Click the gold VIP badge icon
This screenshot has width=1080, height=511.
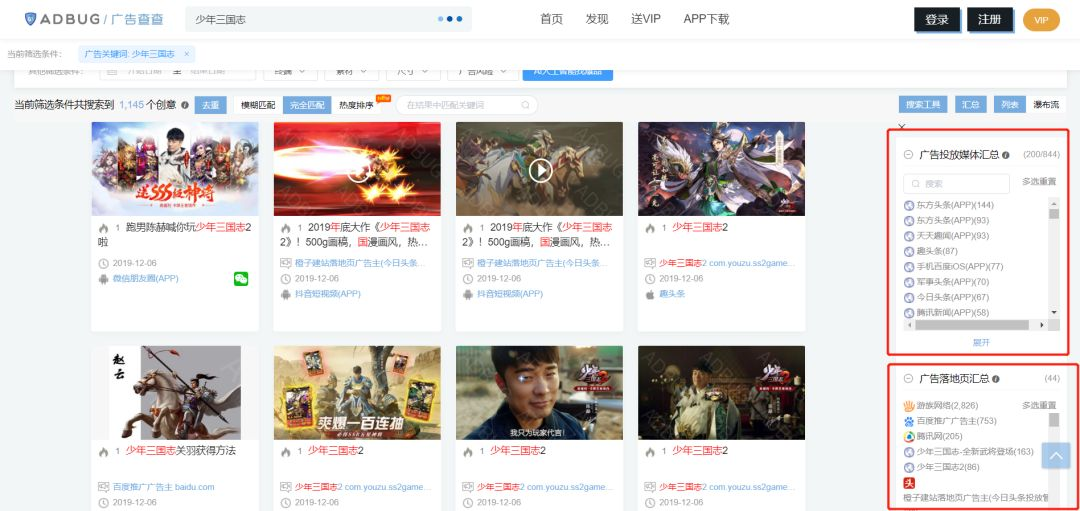click(1041, 20)
